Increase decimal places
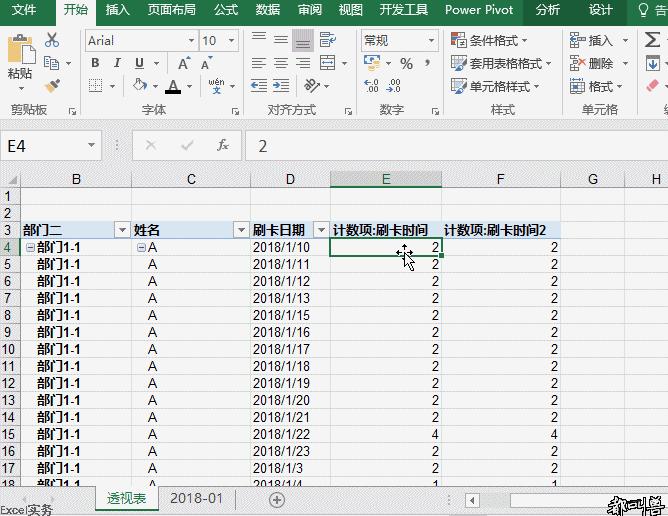Screen dimensions: 668x516 [x=371, y=86]
